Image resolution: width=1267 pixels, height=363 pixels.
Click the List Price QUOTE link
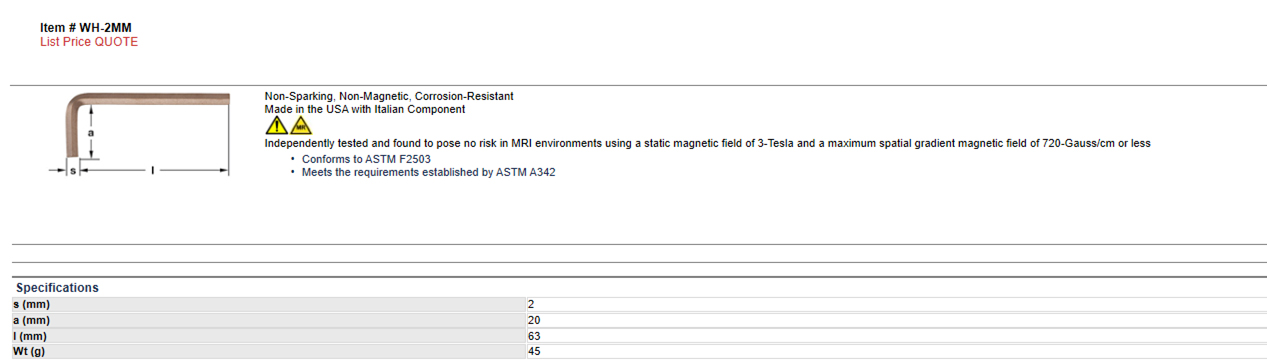[89, 42]
